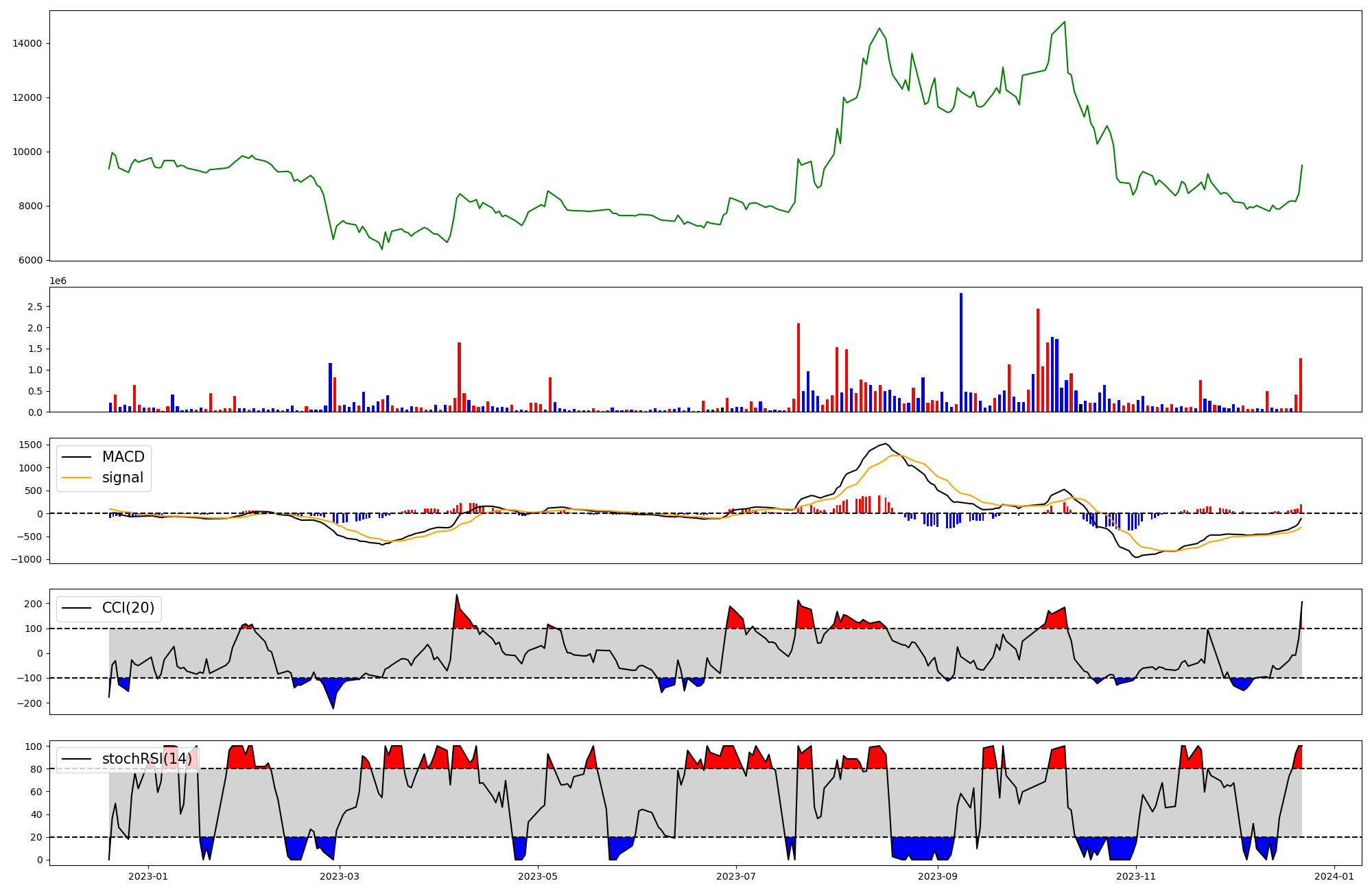Screen dimensions: 1372x892
Task: Click the black MACD line swatch in legend
Action: 77,458
